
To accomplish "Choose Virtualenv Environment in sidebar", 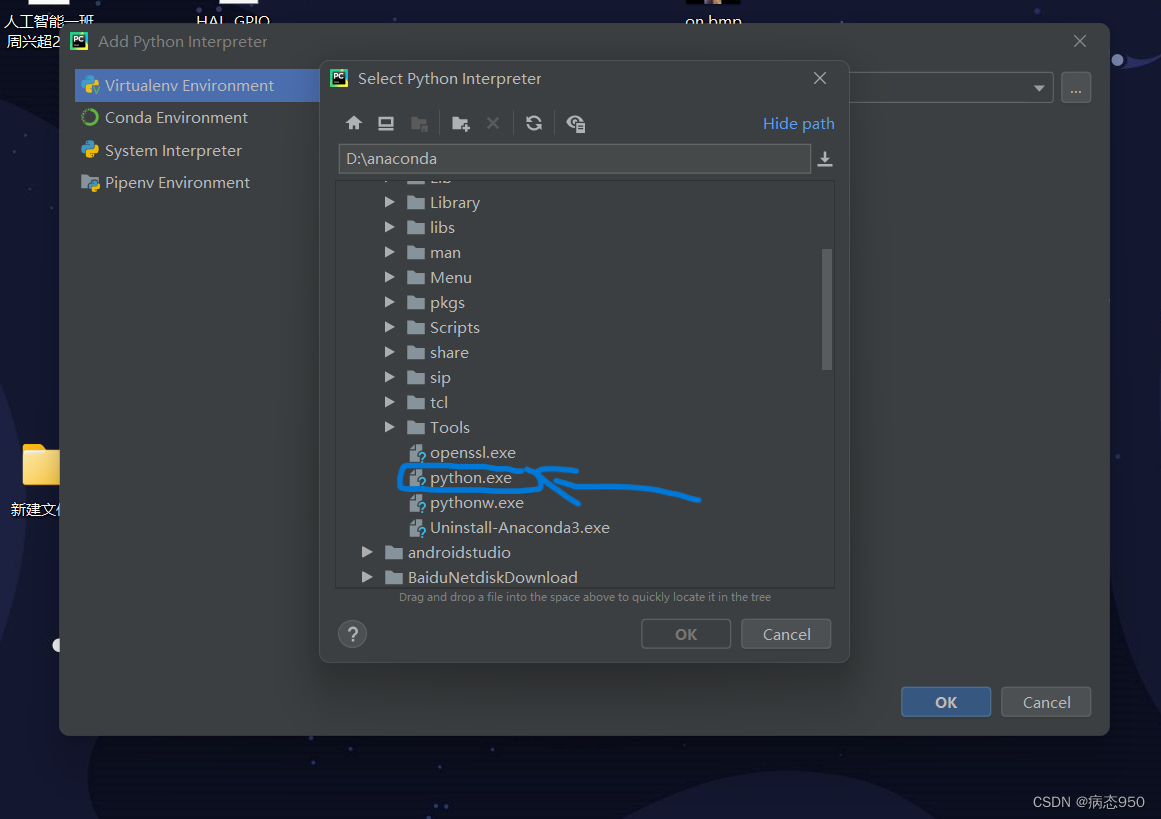I will click(x=197, y=85).
